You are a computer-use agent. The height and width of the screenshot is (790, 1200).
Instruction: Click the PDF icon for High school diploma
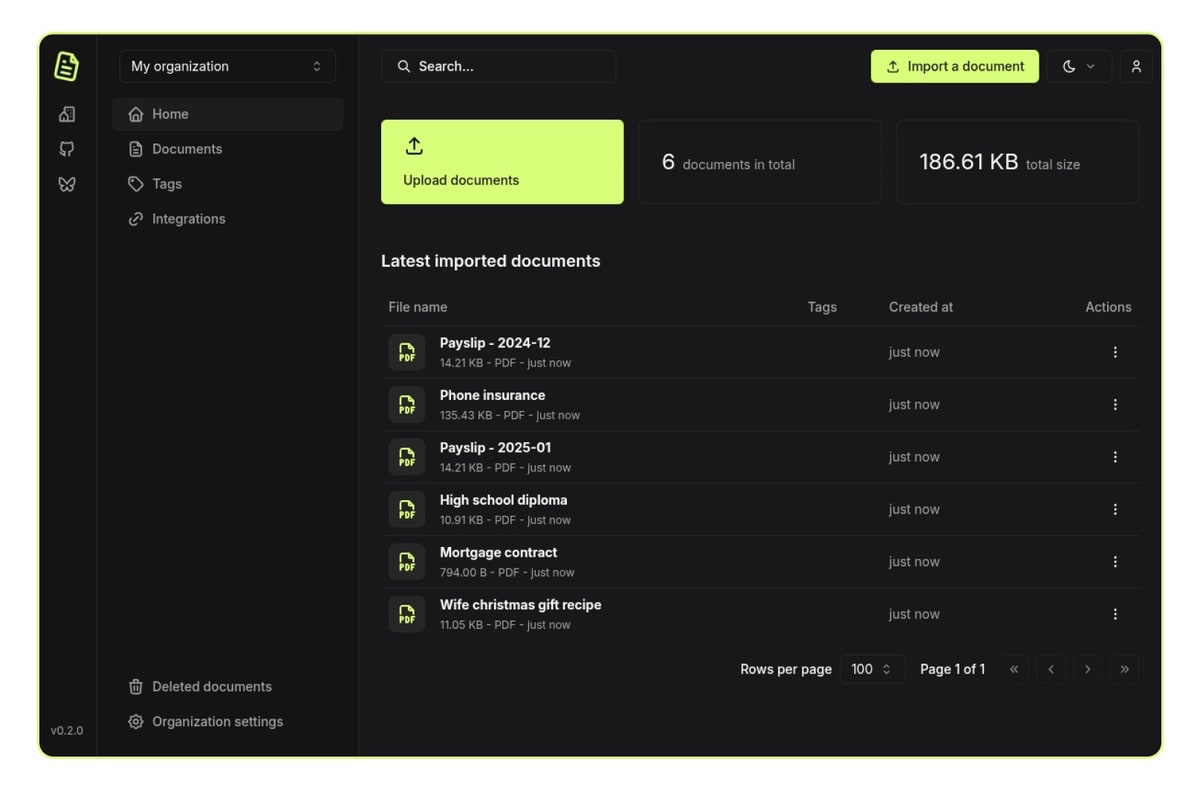click(x=407, y=510)
